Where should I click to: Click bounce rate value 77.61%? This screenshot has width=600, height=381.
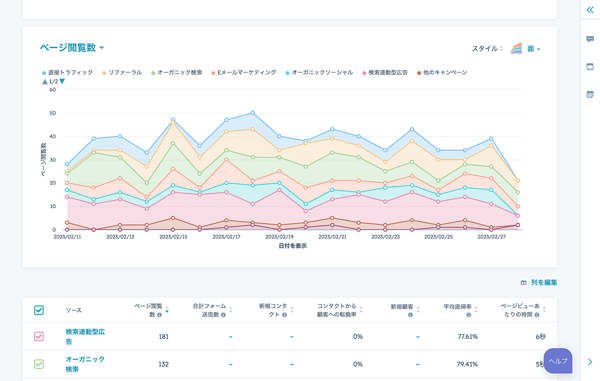click(x=468, y=337)
